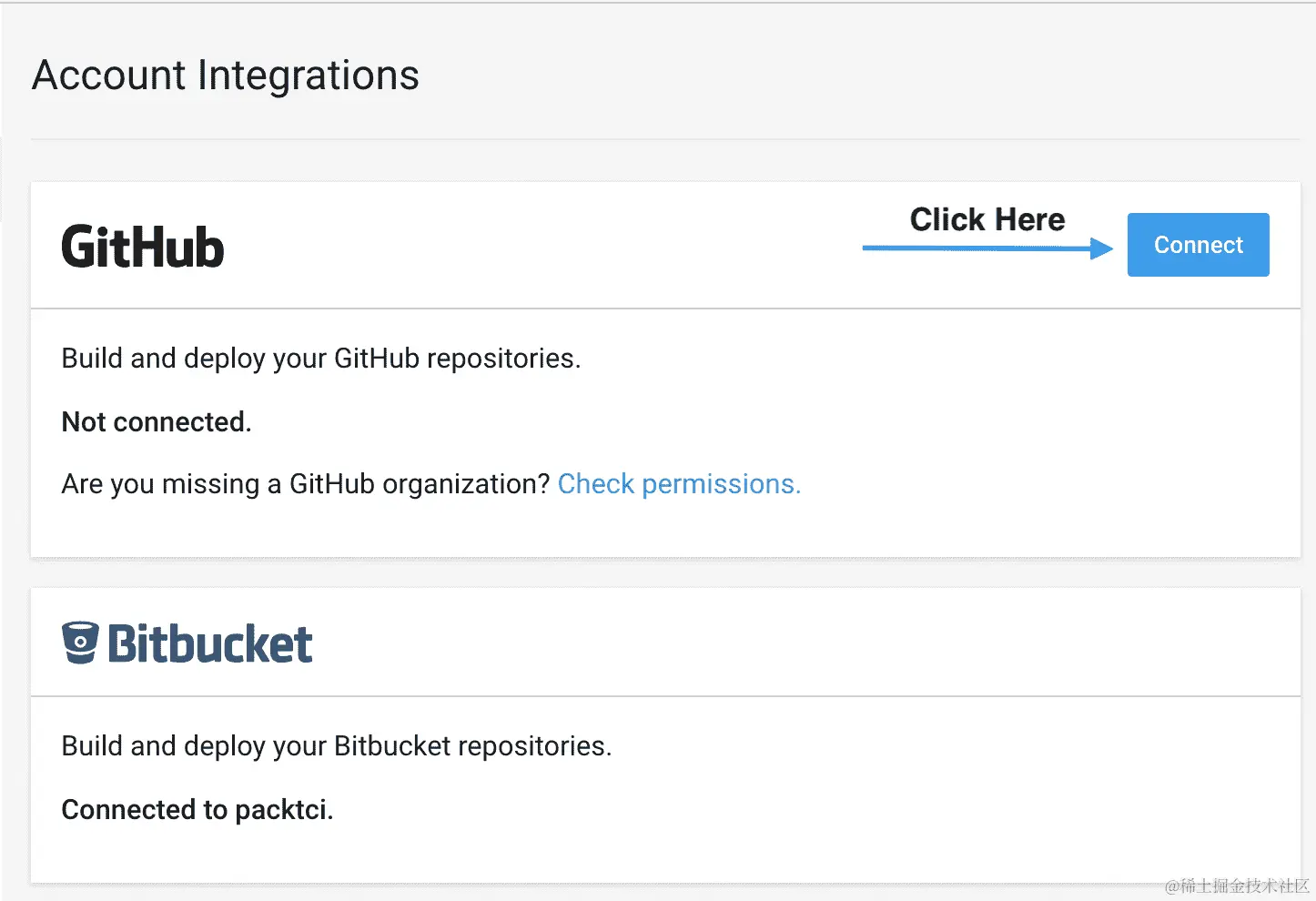
Task: Click the Bitbucket wordmark text logo
Action: tap(210, 644)
